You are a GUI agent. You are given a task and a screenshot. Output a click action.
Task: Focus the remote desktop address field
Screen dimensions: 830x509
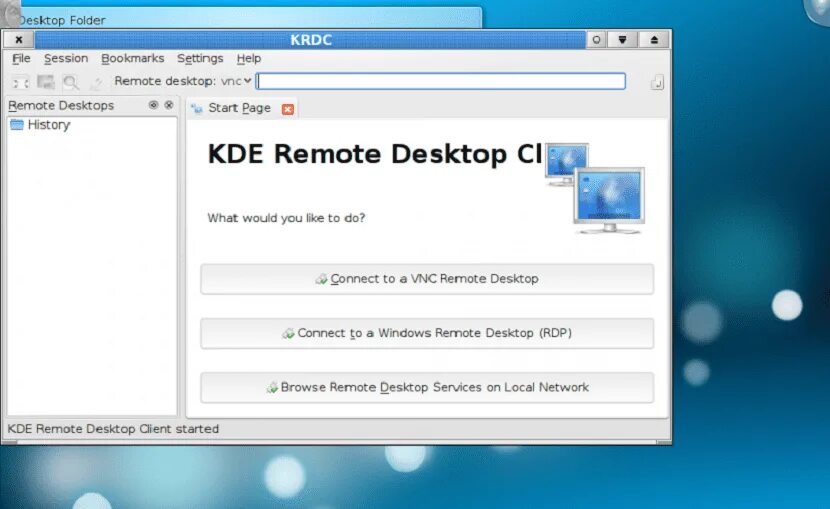tap(441, 81)
